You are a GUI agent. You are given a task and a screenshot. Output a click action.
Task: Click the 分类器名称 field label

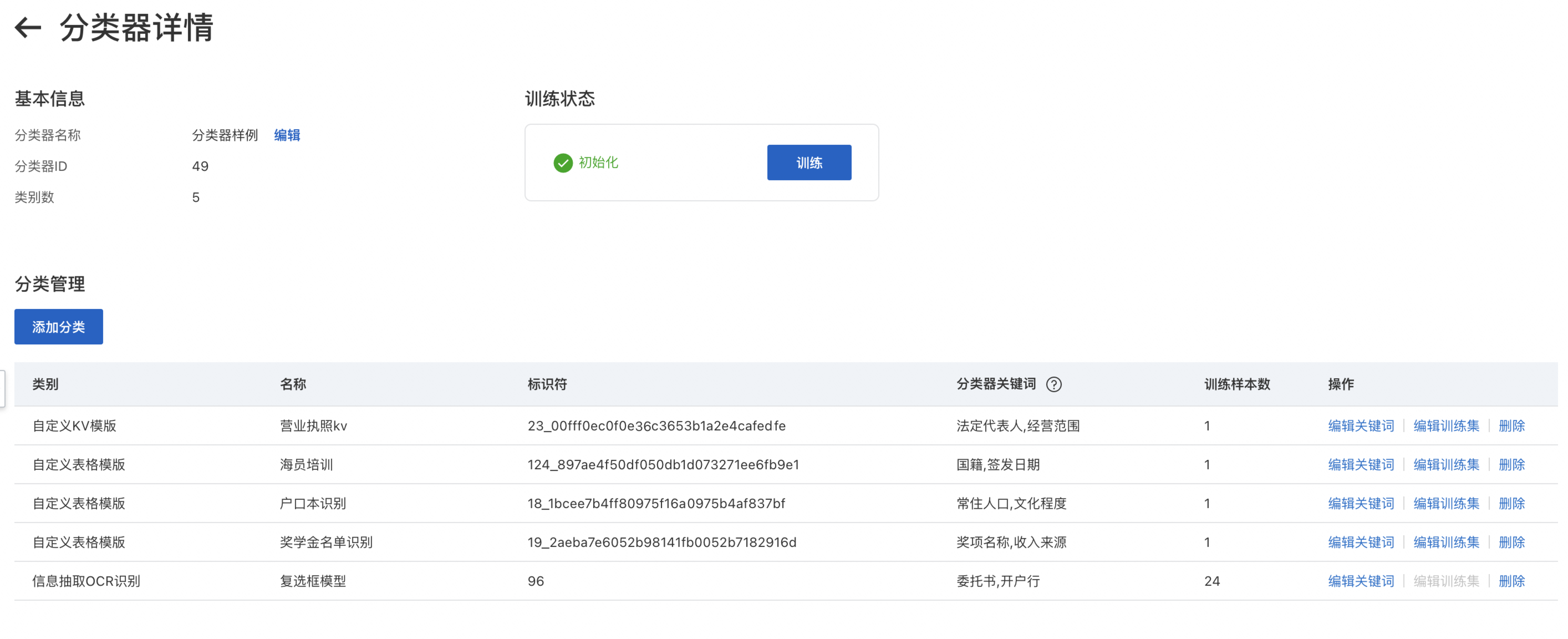(x=47, y=135)
